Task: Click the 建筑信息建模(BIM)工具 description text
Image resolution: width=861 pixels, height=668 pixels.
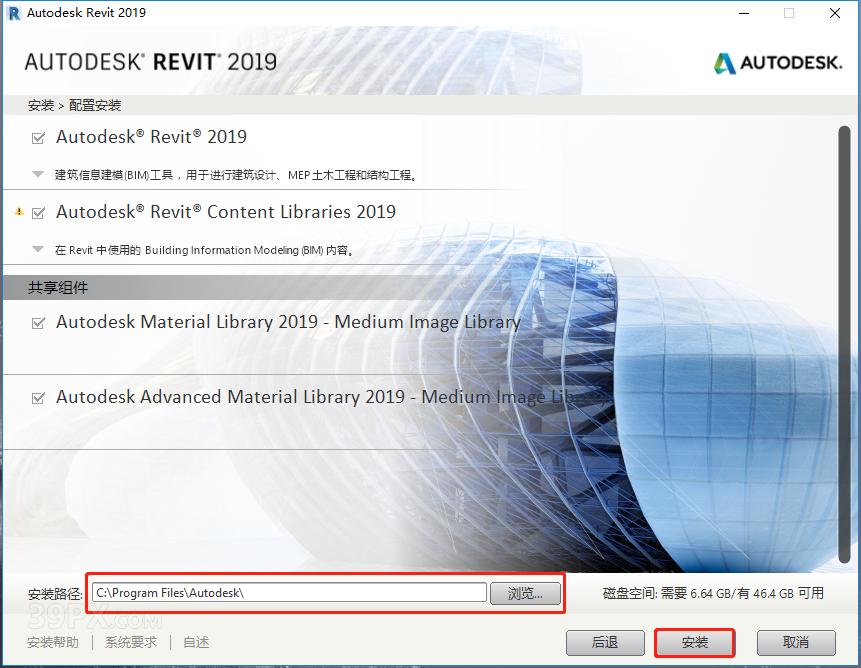Action: (236, 175)
